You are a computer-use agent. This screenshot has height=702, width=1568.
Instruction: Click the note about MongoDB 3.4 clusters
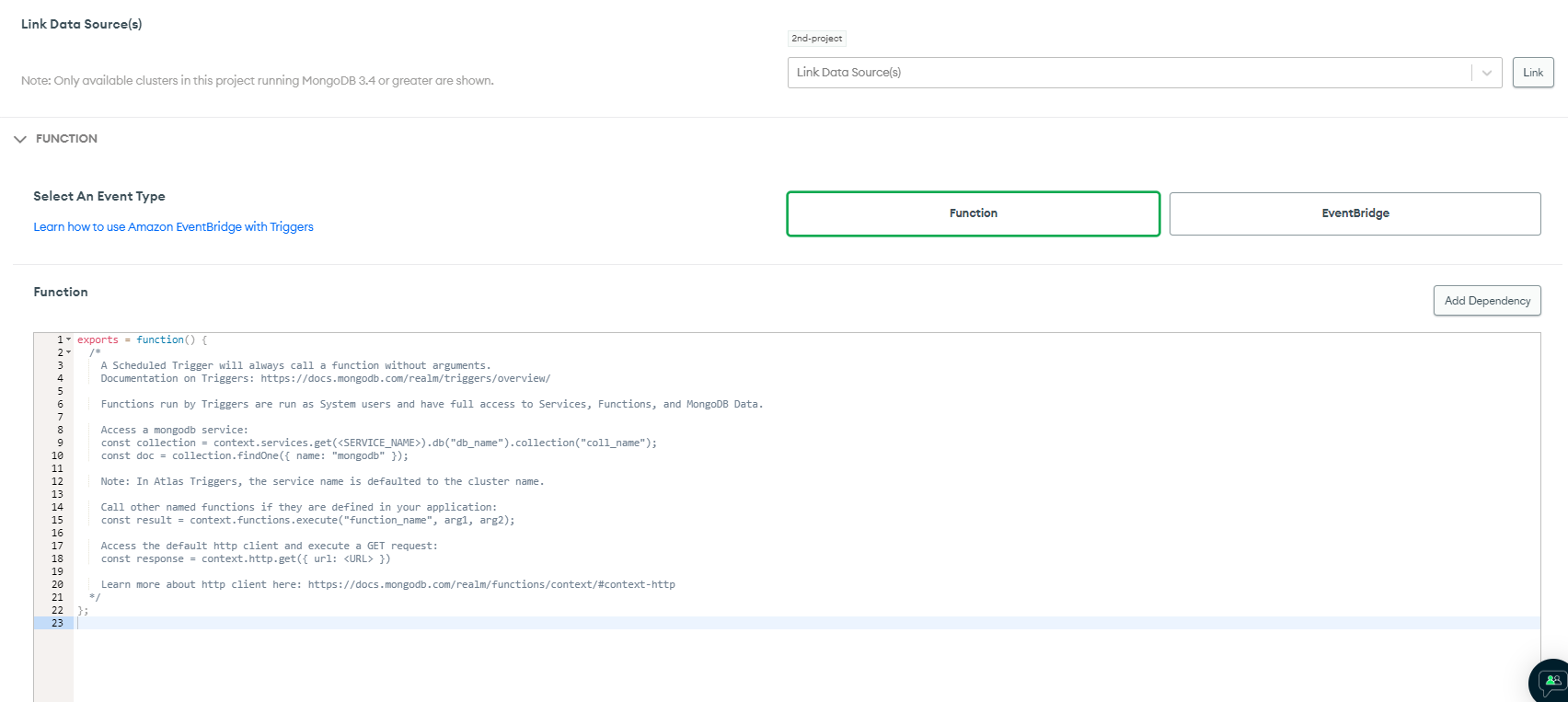tap(258, 81)
